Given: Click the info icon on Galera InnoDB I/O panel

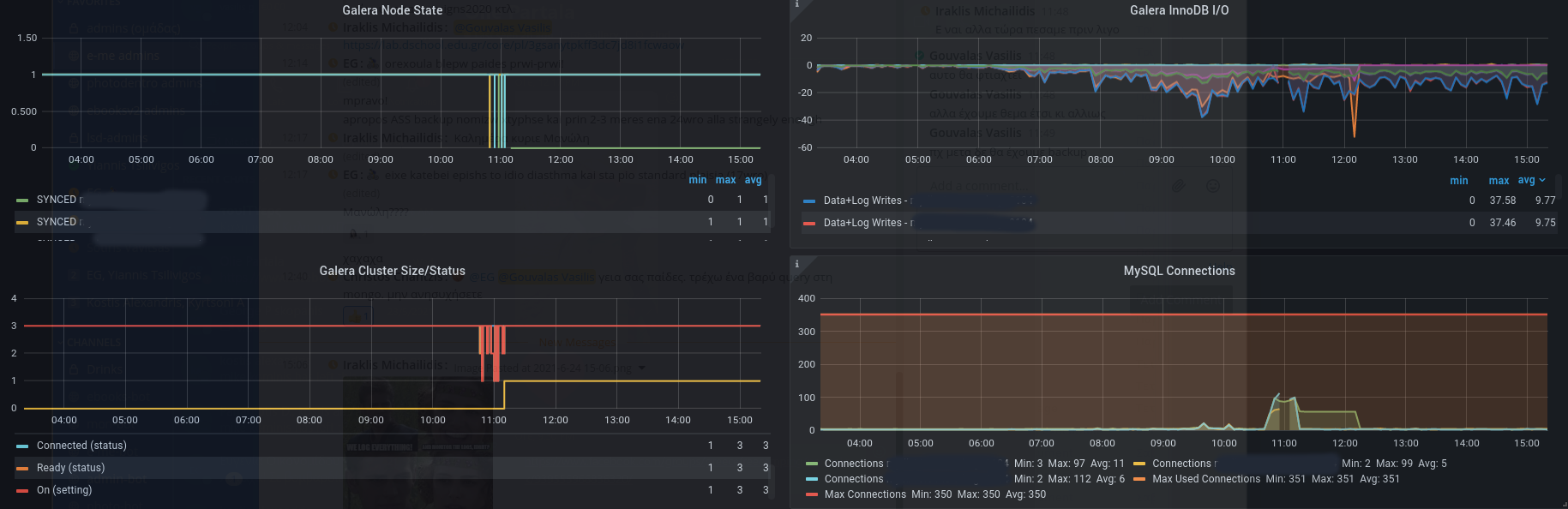Looking at the screenshot, I should pos(797,4).
